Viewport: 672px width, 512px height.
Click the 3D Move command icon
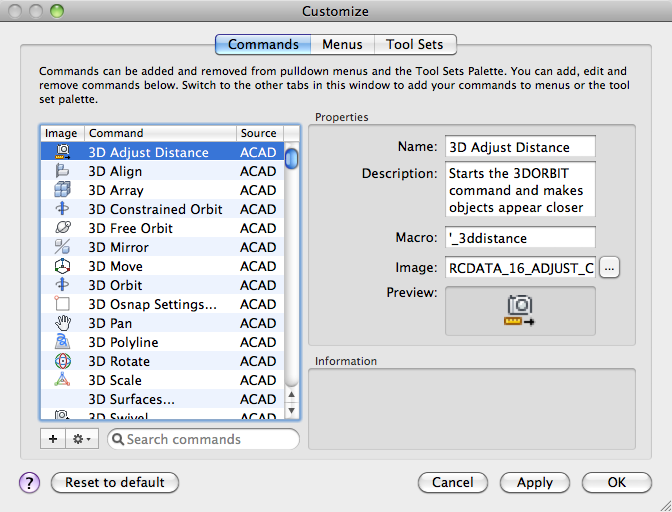point(62,266)
